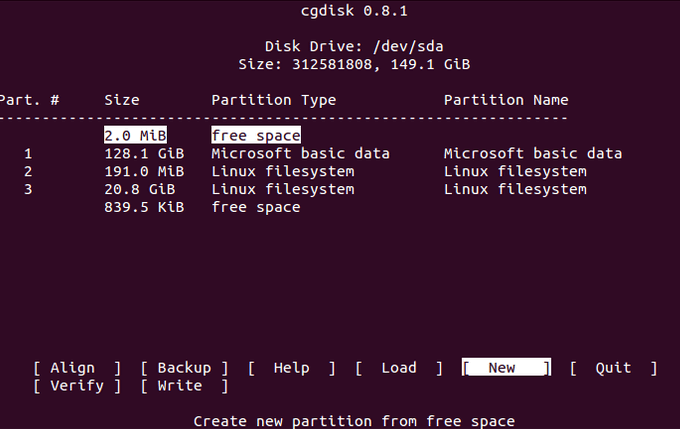Activate the highlighted New option
Viewport: 680px width, 429px height.
(x=506, y=368)
